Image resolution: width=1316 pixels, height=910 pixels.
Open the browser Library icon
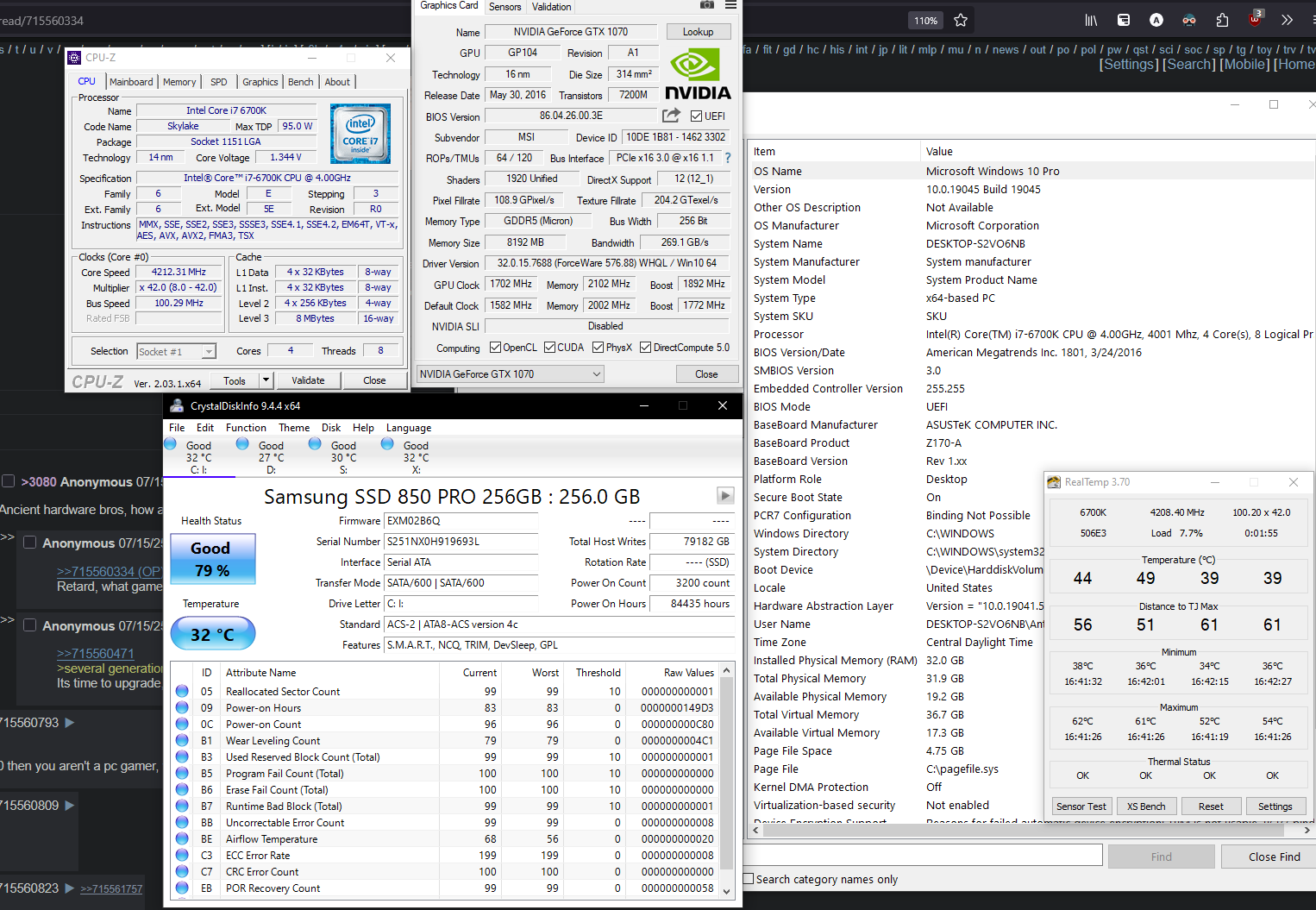click(1091, 20)
